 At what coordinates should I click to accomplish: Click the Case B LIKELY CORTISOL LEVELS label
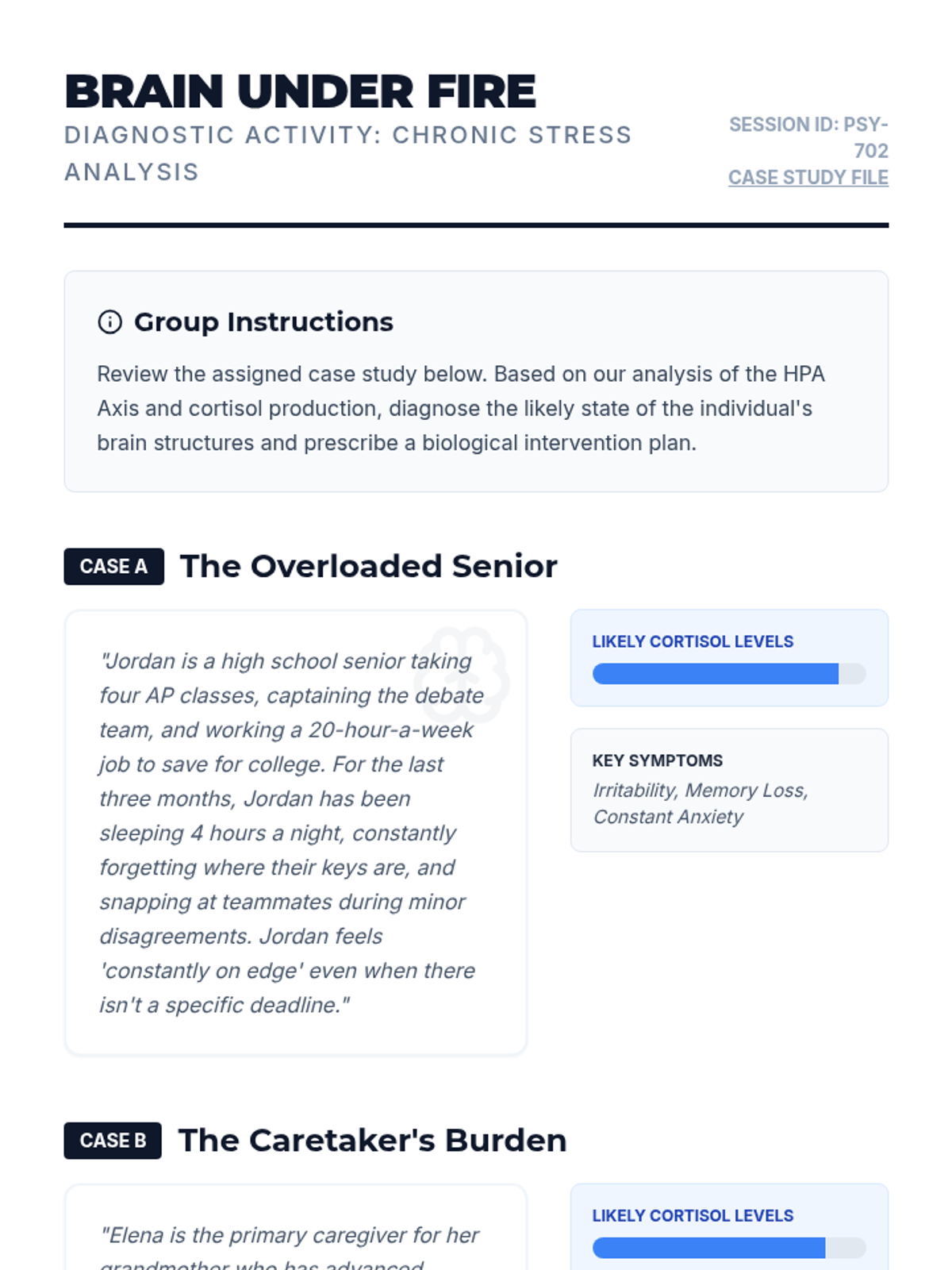692,1215
